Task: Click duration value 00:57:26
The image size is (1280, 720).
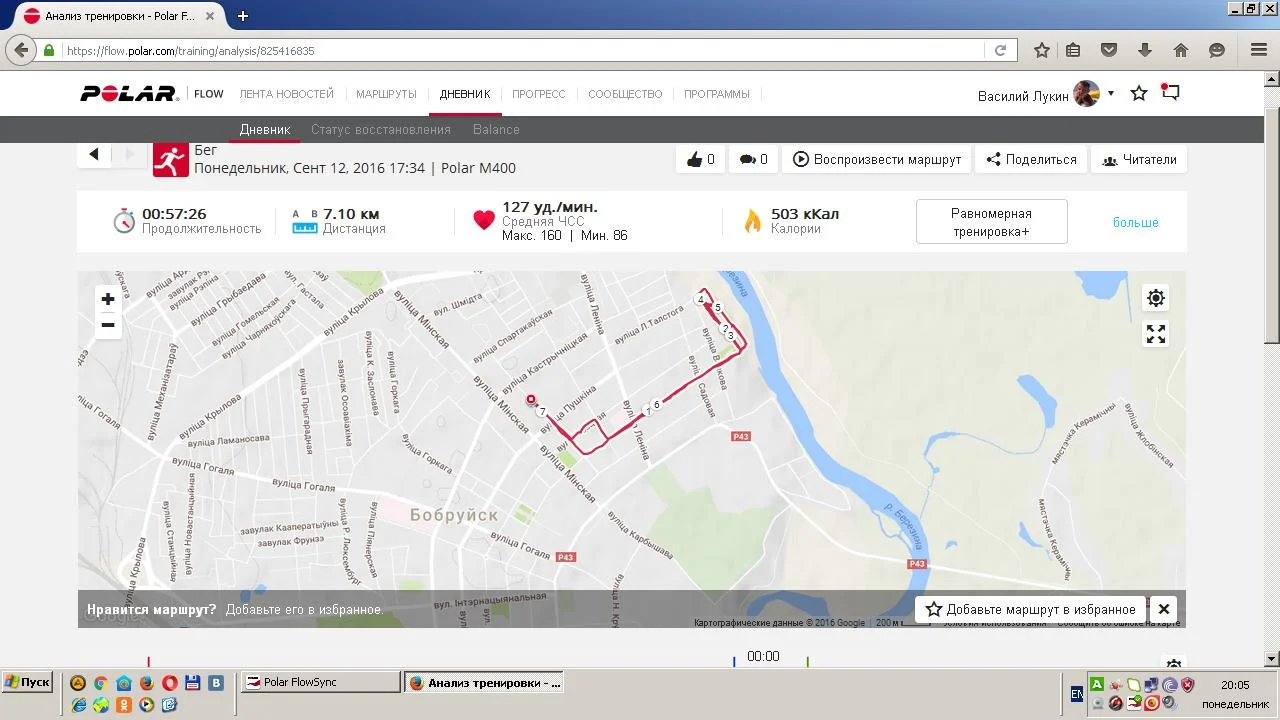Action: click(x=174, y=214)
